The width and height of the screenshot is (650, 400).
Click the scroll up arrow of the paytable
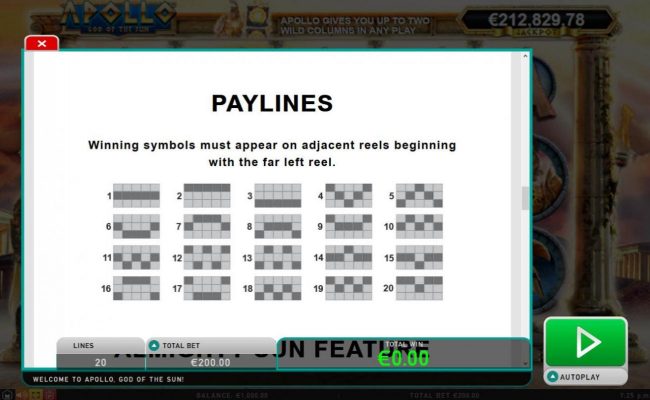525,56
